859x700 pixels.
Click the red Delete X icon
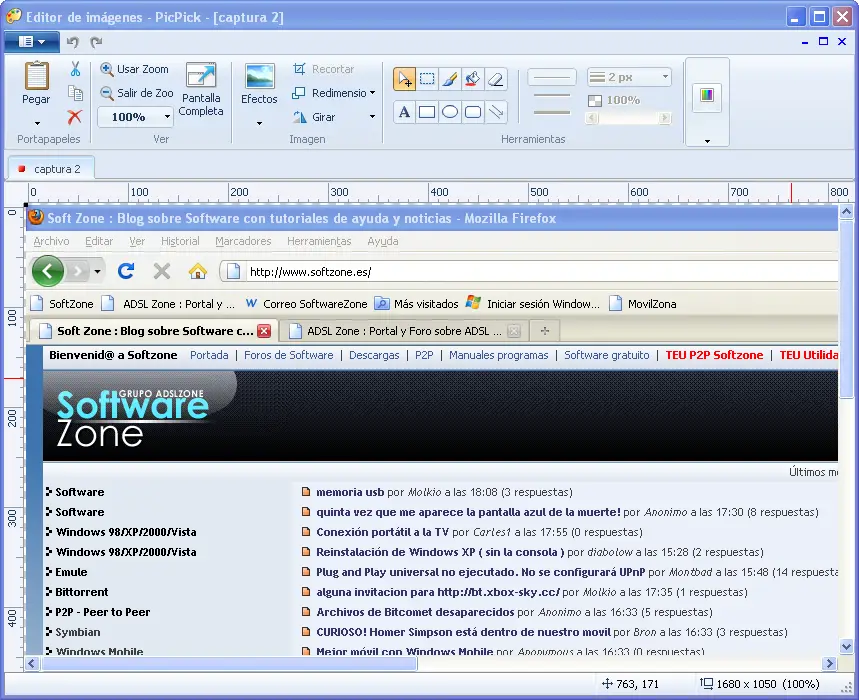(75, 117)
